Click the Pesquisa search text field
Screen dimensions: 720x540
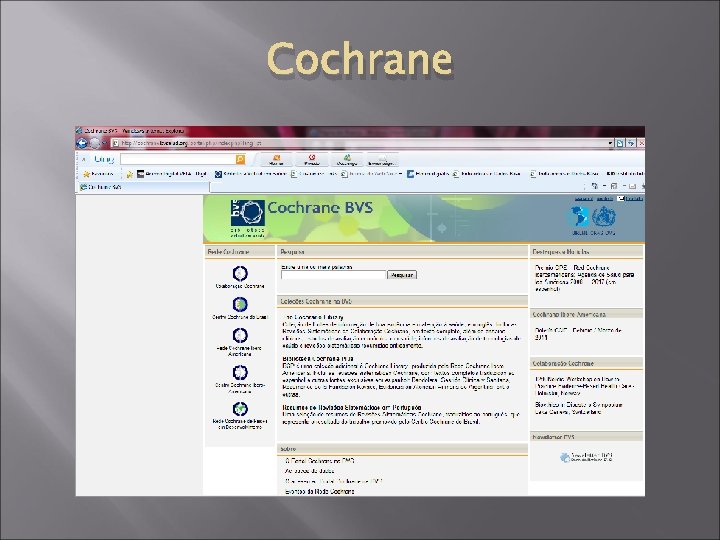[x=333, y=275]
